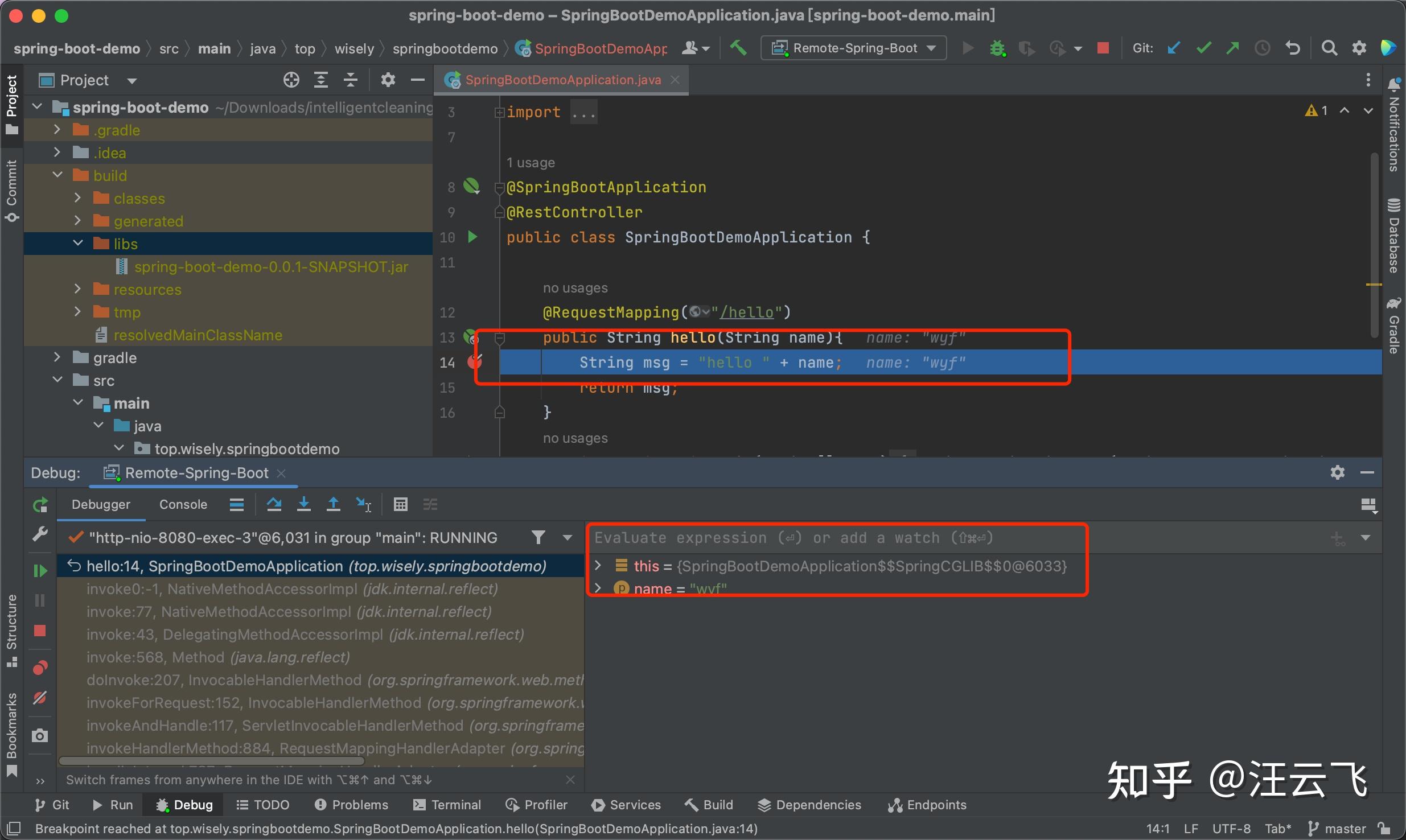Switch to the Console tab
Screen dimensions: 1406x840
(182, 504)
